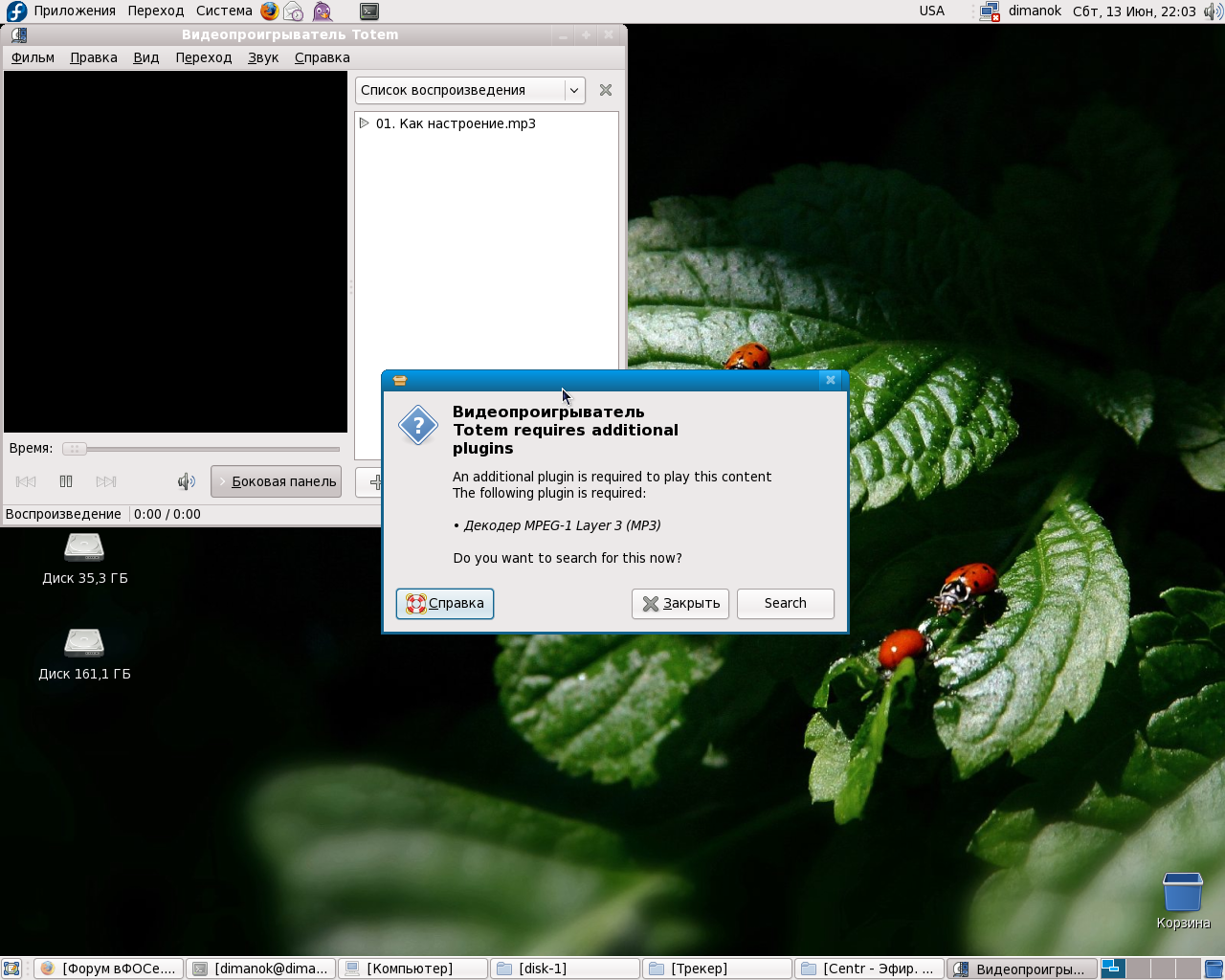Click the volume speaker icon in Totem
Screen dimensions: 1225x980
[186, 481]
